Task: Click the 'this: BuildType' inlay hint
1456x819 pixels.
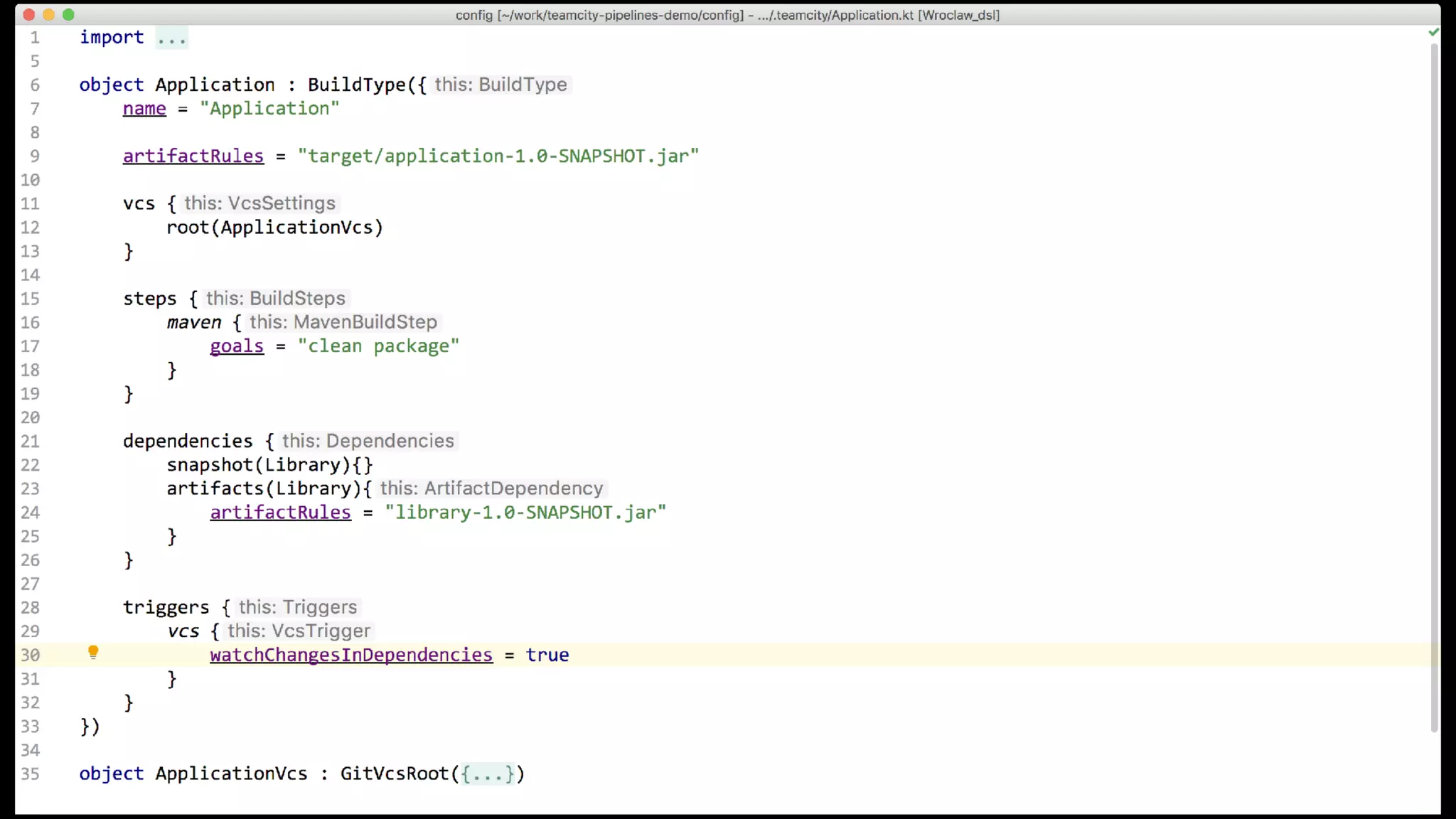Action: [x=500, y=85]
